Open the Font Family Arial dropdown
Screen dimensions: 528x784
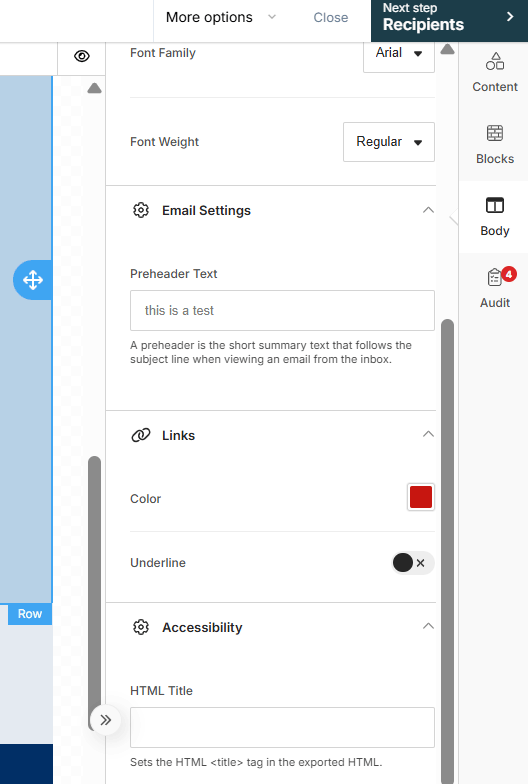[398, 53]
